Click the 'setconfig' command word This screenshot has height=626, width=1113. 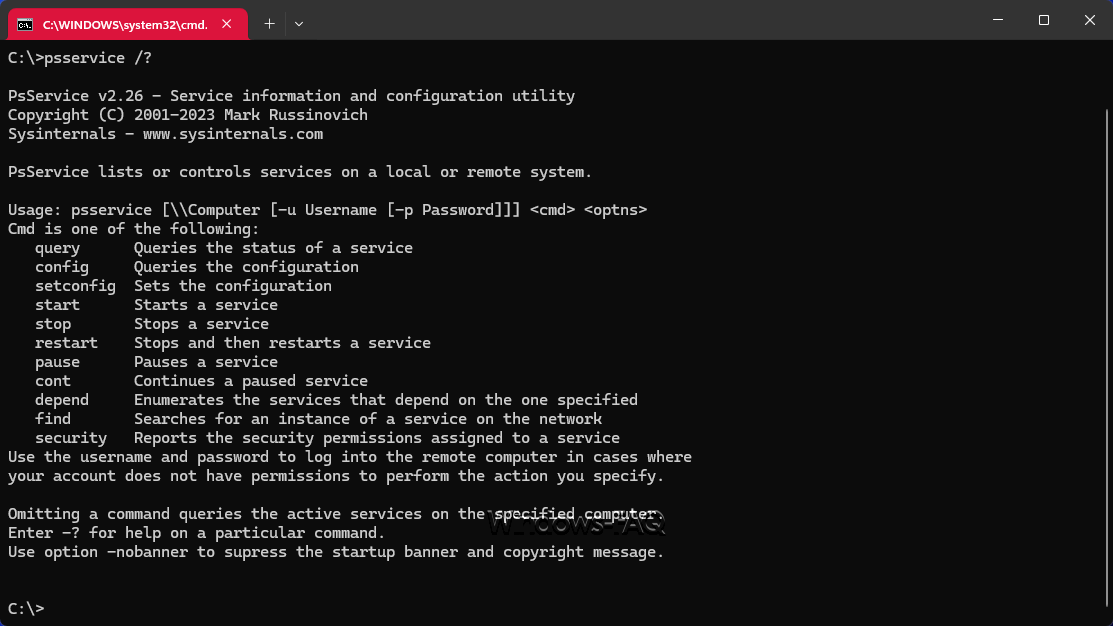point(75,286)
